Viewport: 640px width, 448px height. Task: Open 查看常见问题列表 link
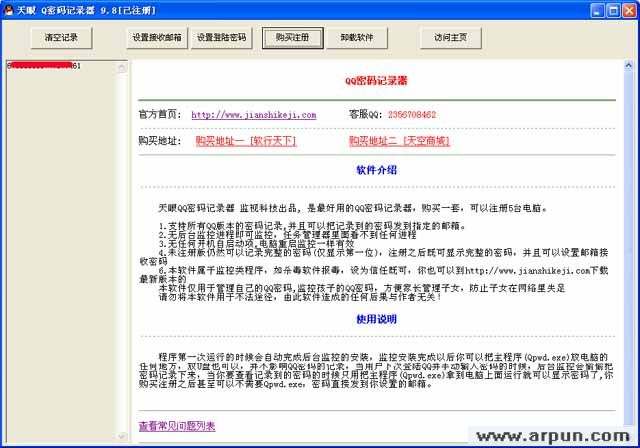pyautogui.click(x=177, y=426)
